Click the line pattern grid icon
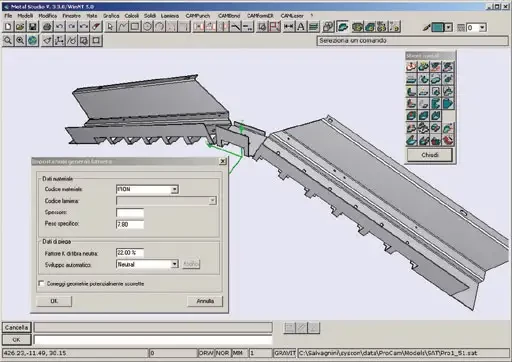The height and width of the screenshot is (362, 512). click(461, 28)
